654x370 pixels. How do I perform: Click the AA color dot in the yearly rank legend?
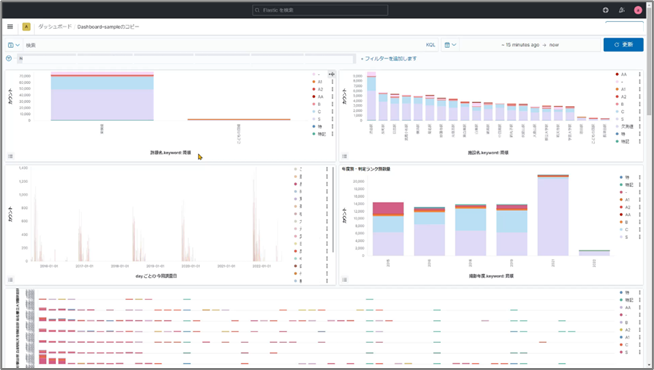point(621,214)
